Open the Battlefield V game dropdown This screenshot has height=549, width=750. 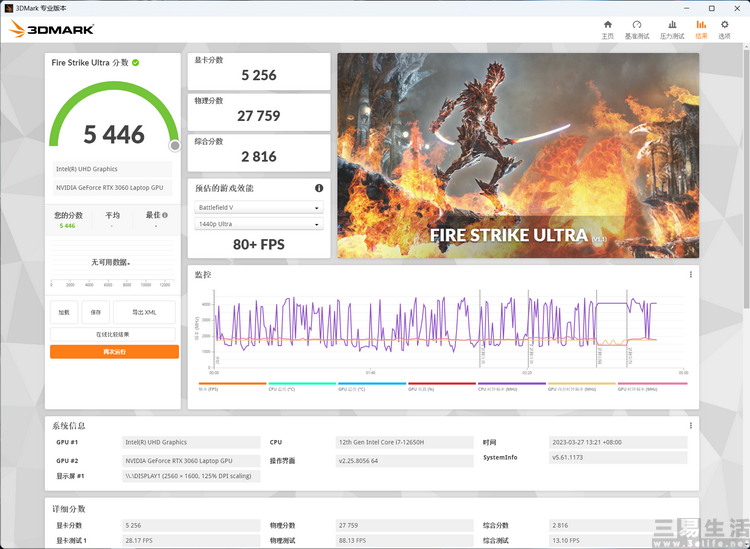point(259,208)
